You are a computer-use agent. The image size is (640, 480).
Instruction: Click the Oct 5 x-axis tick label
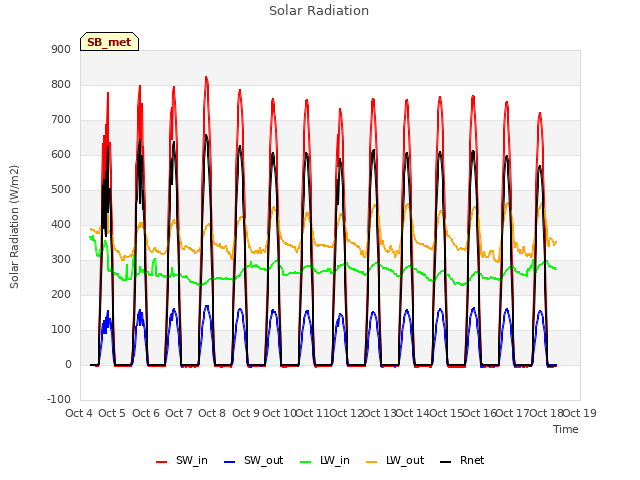pyautogui.click(x=112, y=413)
